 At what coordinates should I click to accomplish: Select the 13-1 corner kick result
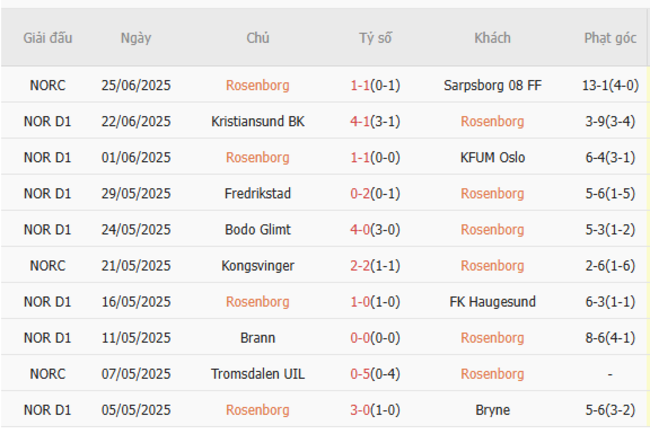[597, 85]
